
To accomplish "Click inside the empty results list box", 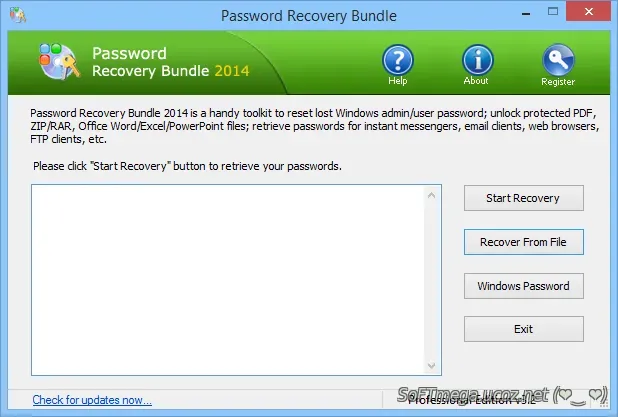I will 228,280.
